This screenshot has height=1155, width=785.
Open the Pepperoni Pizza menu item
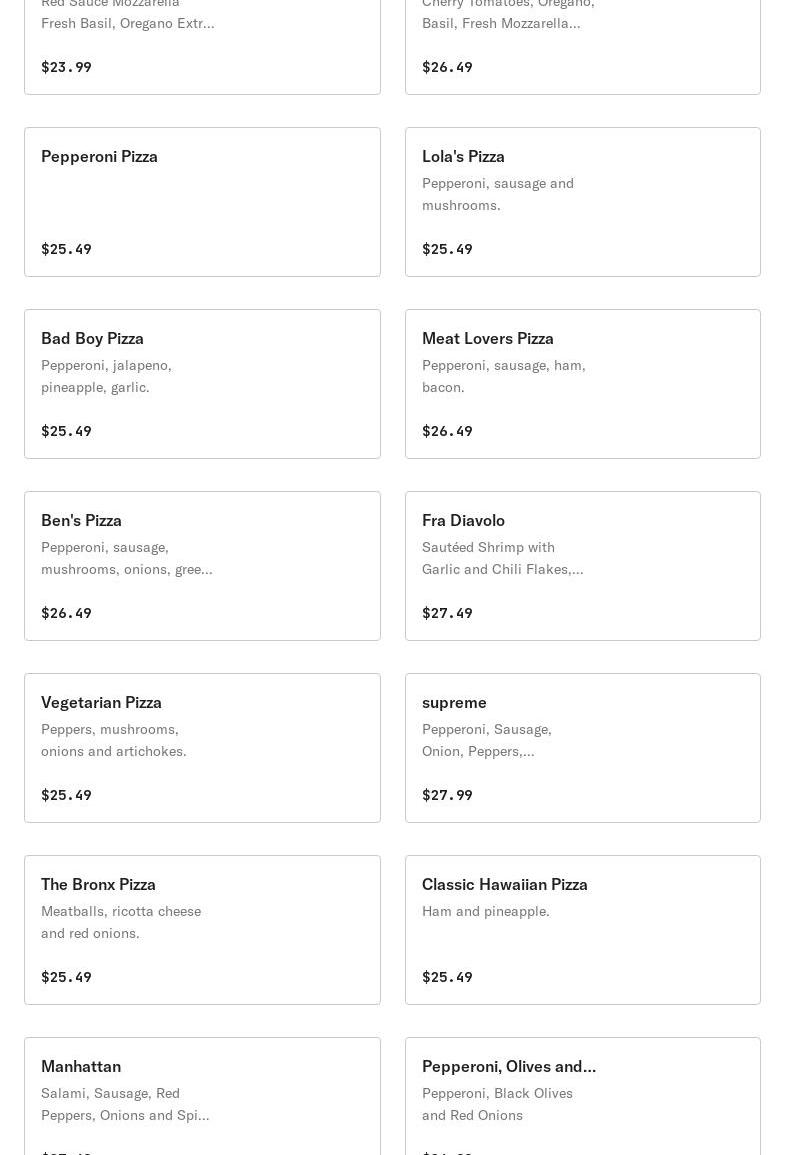(x=202, y=202)
